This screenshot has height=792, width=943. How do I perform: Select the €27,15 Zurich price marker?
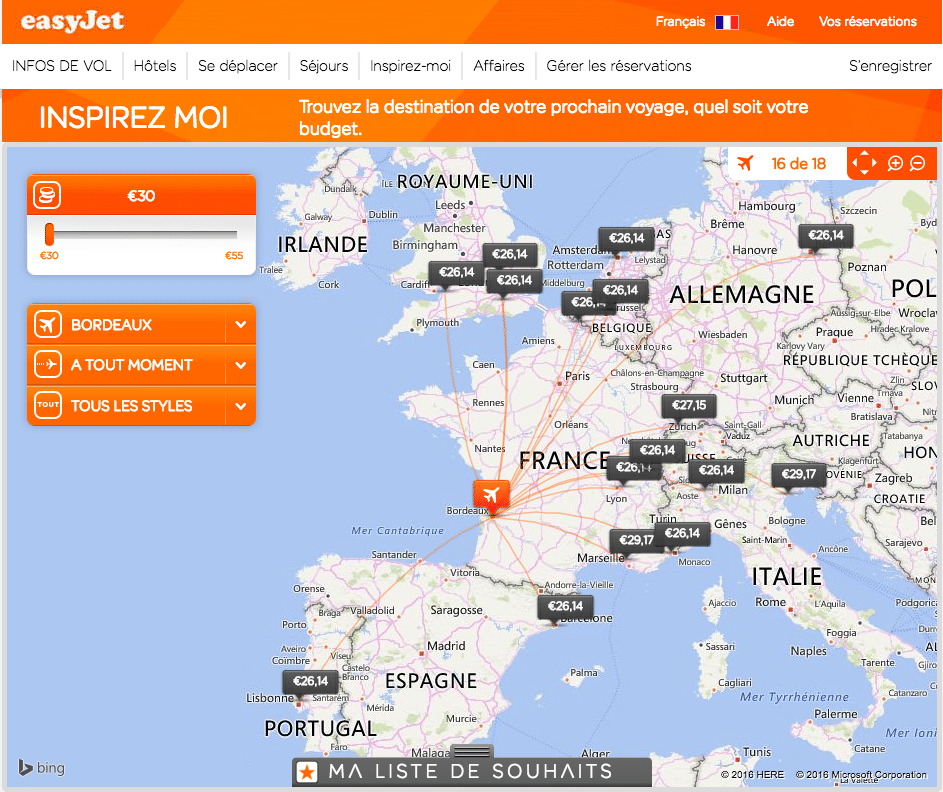(x=689, y=406)
